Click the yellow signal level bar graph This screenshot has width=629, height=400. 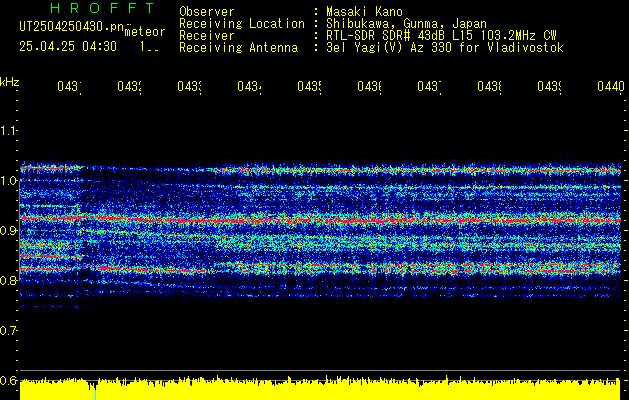pyautogui.click(x=320, y=388)
